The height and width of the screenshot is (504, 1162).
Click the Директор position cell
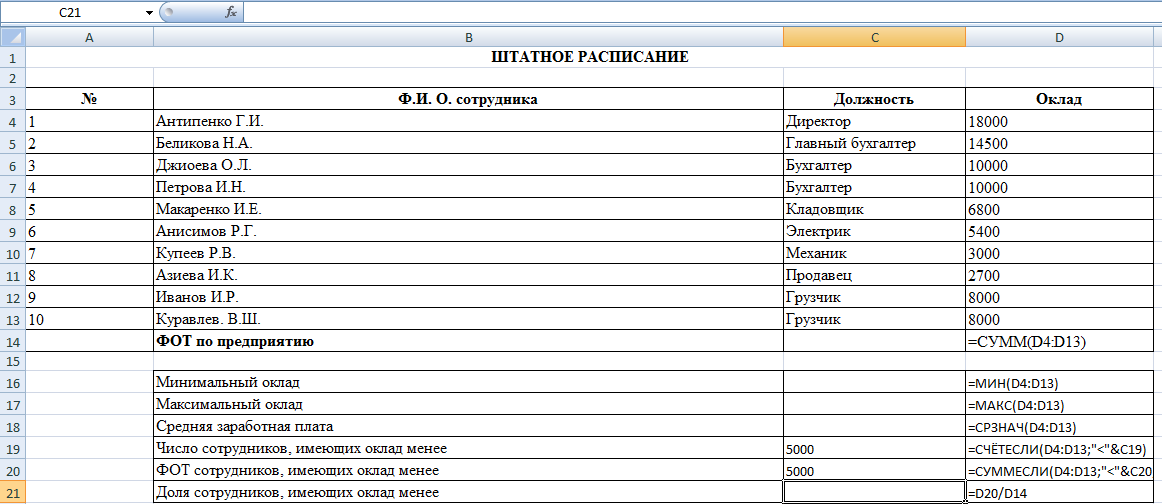[x=874, y=122]
